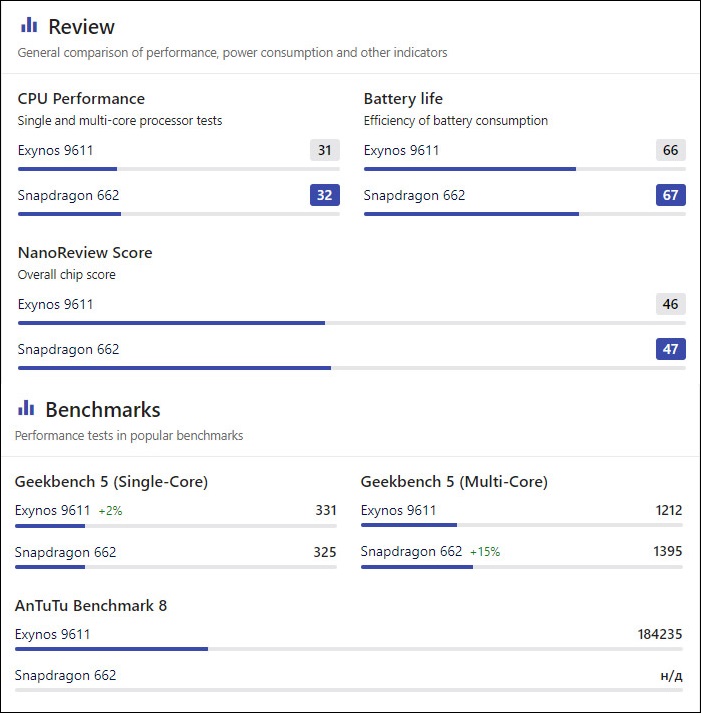
Task: Select the Geekbench 5 (Multi-Core) title
Action: pos(454,482)
